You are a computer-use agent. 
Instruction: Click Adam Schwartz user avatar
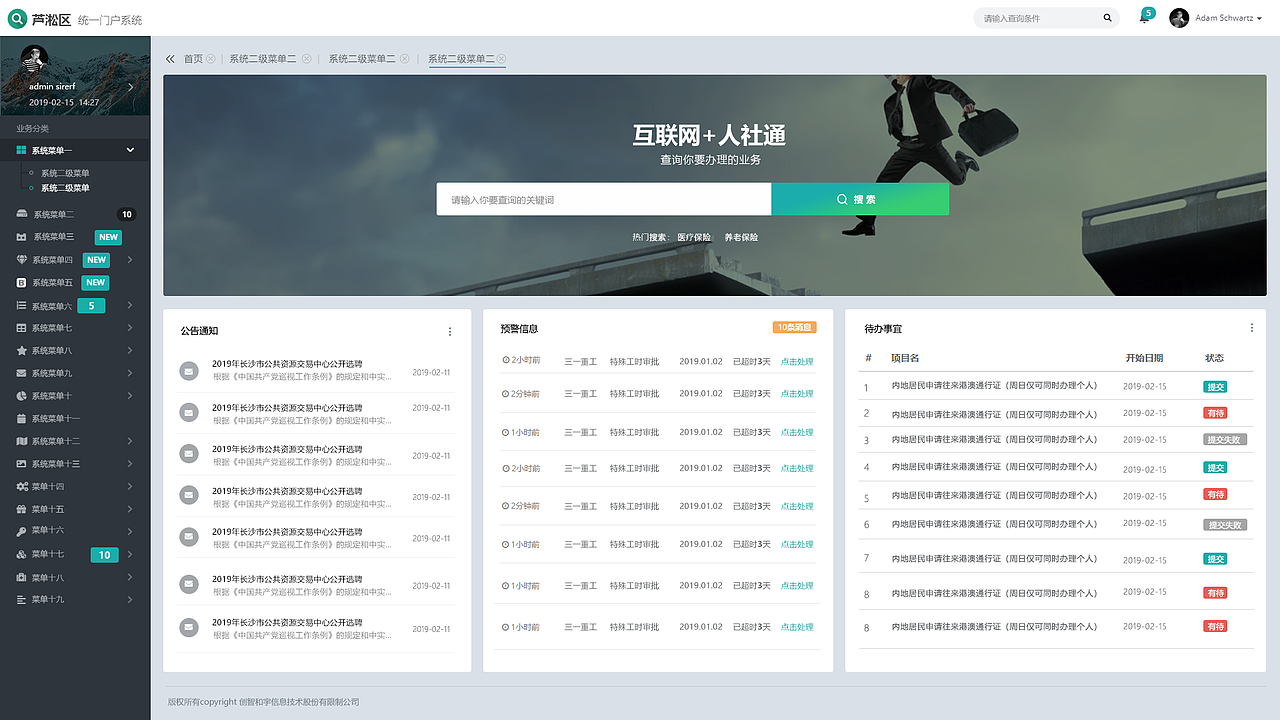[x=1179, y=18]
